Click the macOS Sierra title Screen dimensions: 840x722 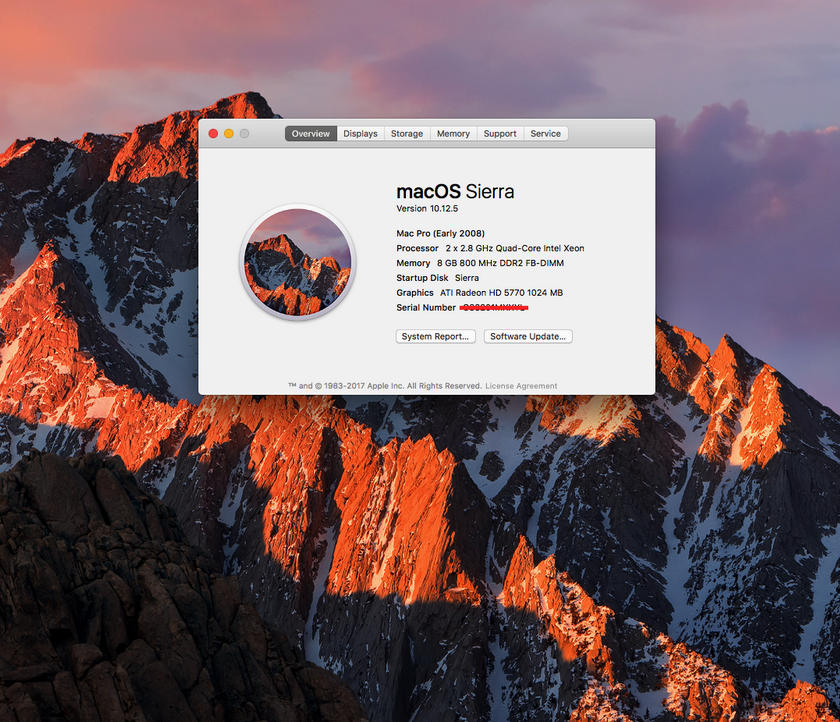point(455,191)
